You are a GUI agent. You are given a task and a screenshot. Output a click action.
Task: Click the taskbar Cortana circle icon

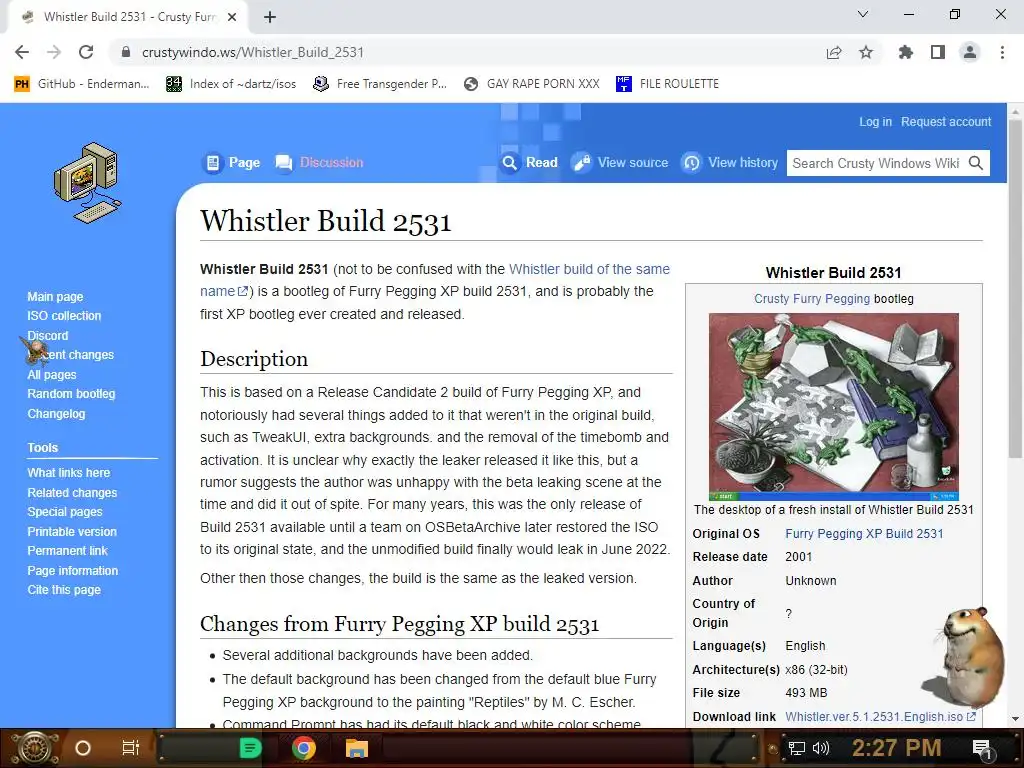82,748
